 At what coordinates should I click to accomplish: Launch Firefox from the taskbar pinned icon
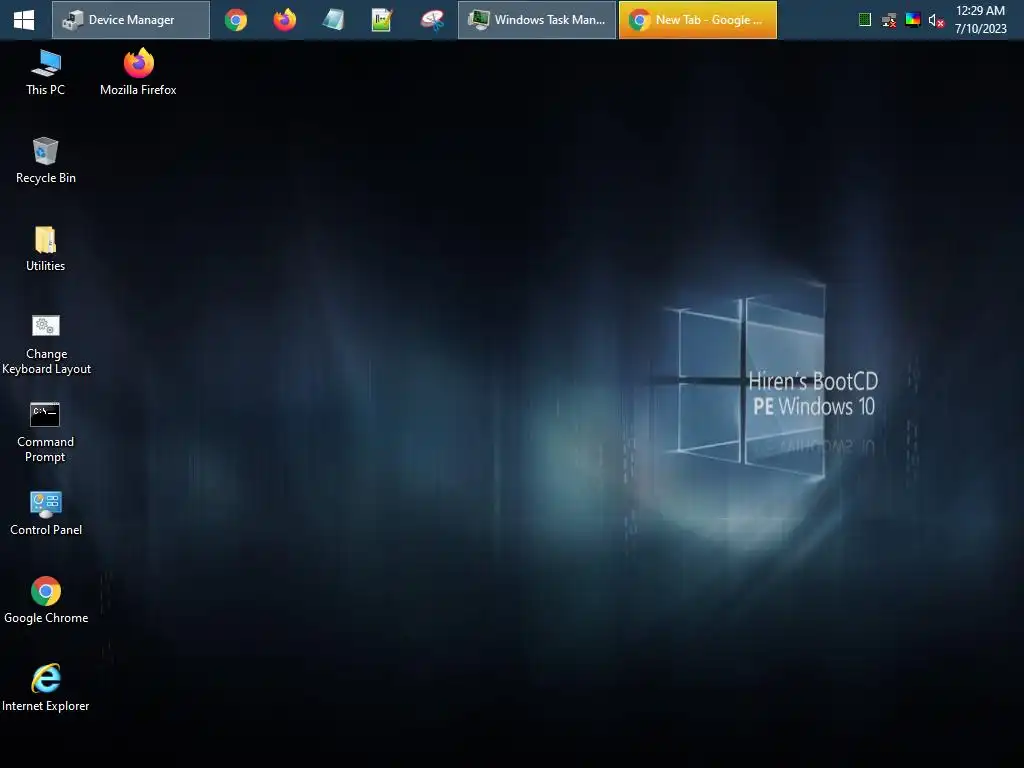click(x=285, y=20)
